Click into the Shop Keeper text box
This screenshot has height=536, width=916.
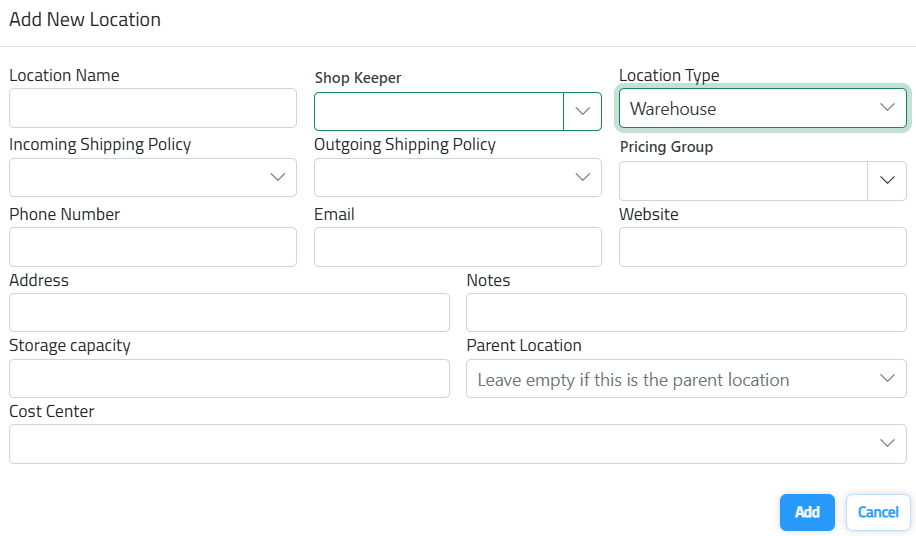439,111
